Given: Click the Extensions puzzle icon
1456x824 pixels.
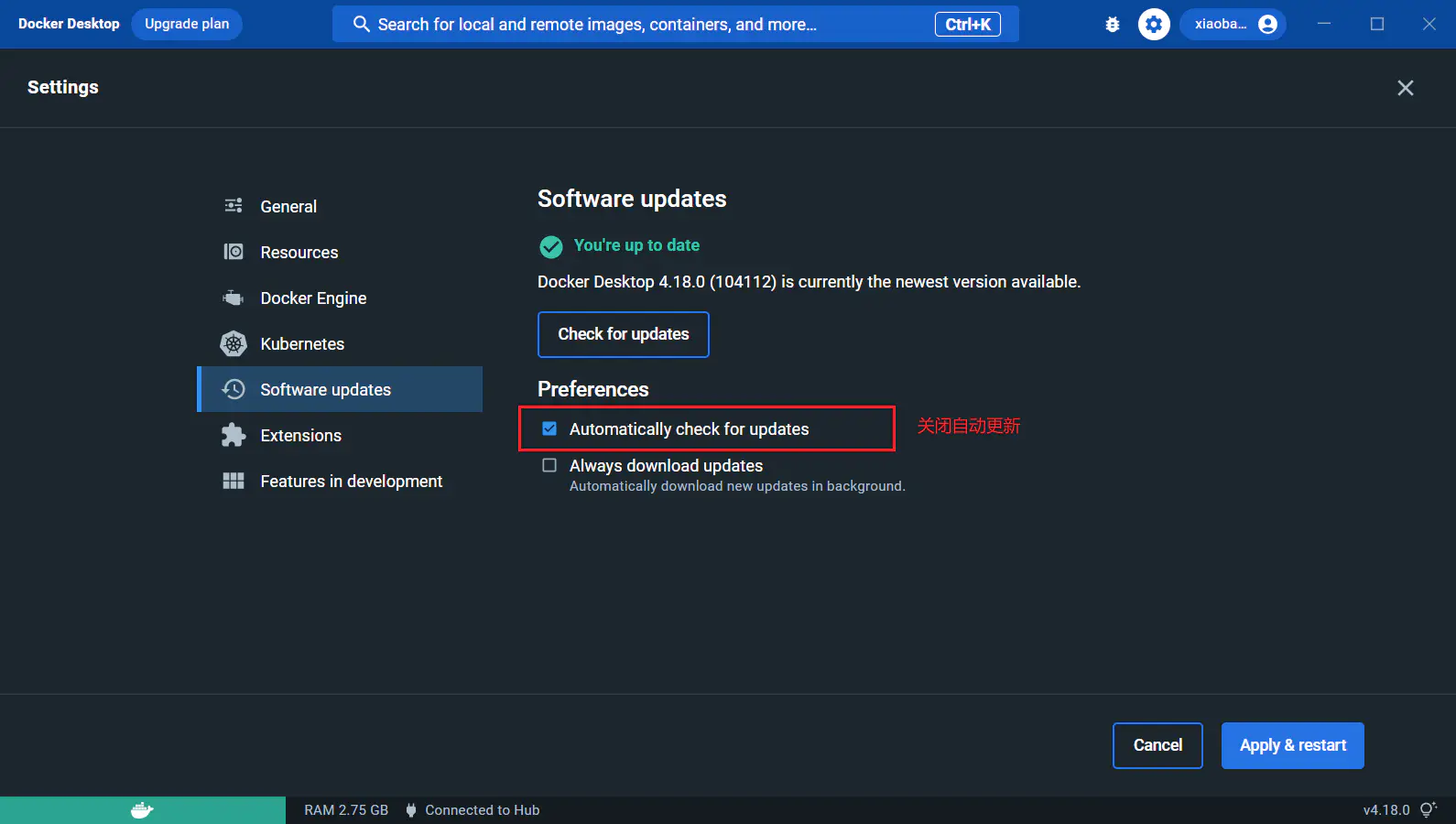Looking at the screenshot, I should click(234, 435).
